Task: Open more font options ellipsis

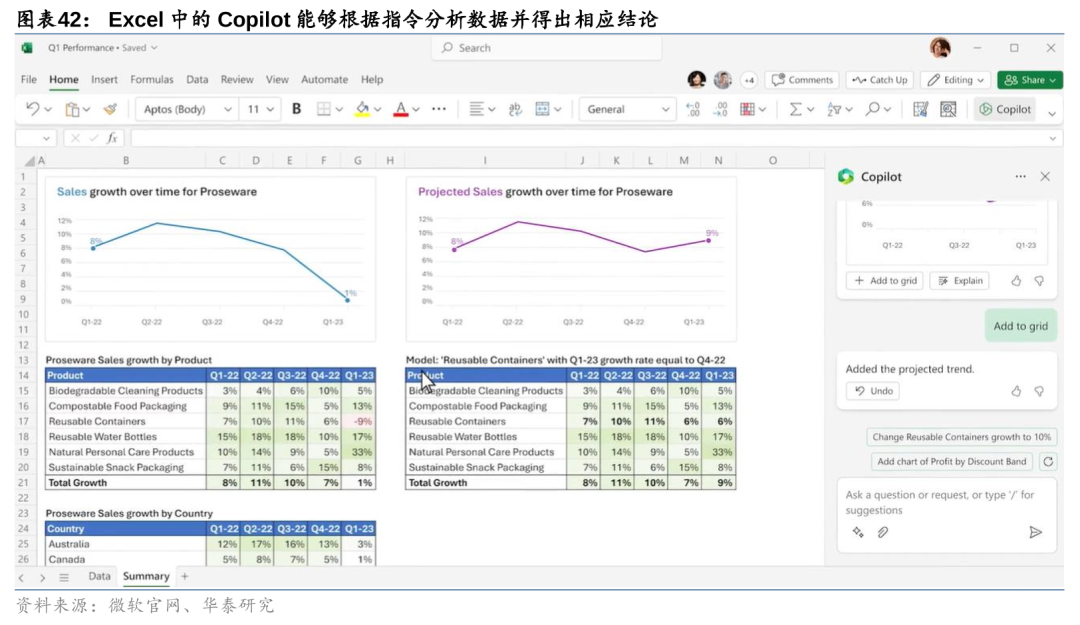Action: (x=439, y=109)
